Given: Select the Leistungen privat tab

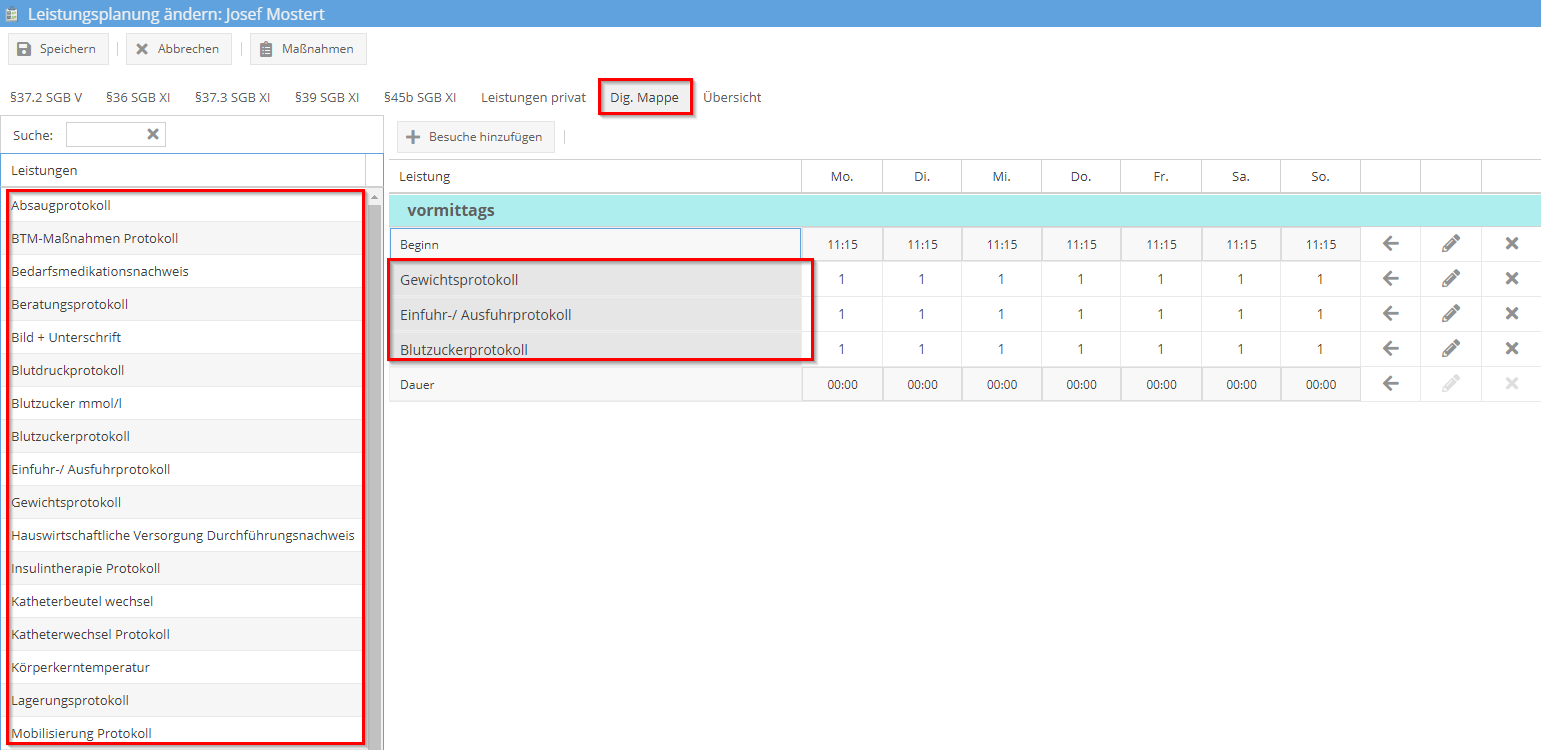Looking at the screenshot, I should [533, 98].
